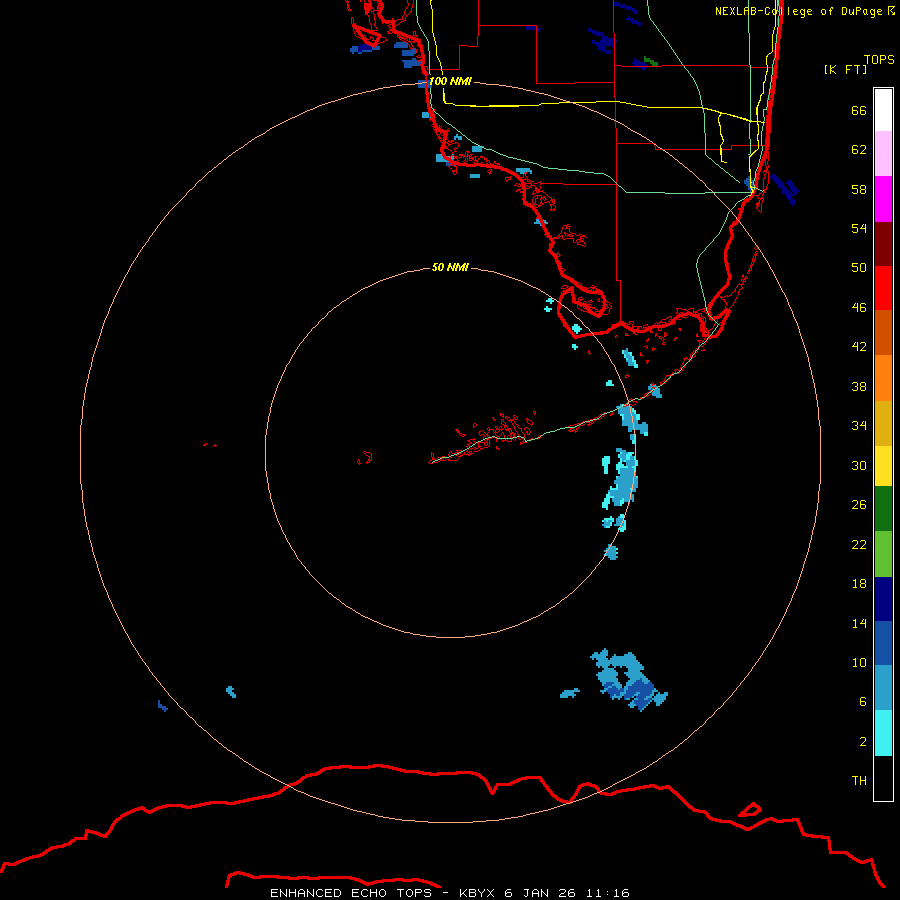Image resolution: width=900 pixels, height=900 pixels.
Task: Click the legend value '18'
Action: [x=859, y=584]
